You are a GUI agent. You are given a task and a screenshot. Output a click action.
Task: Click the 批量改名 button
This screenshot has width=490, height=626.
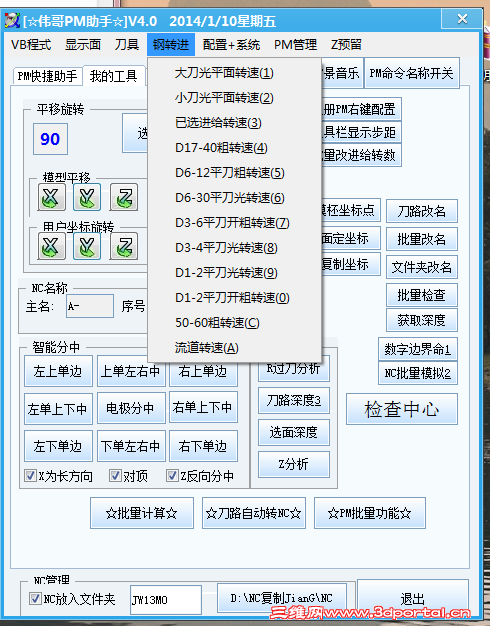422,239
